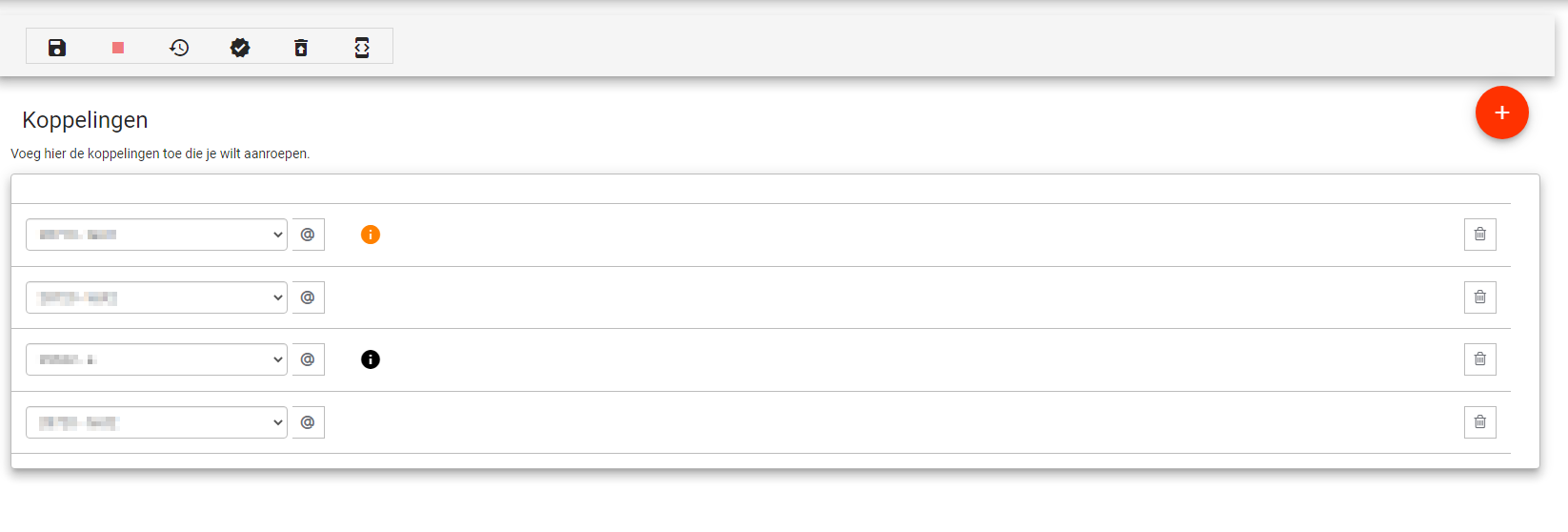
Task: Open the fourth row koppeling dropdown
Action: click(x=156, y=422)
